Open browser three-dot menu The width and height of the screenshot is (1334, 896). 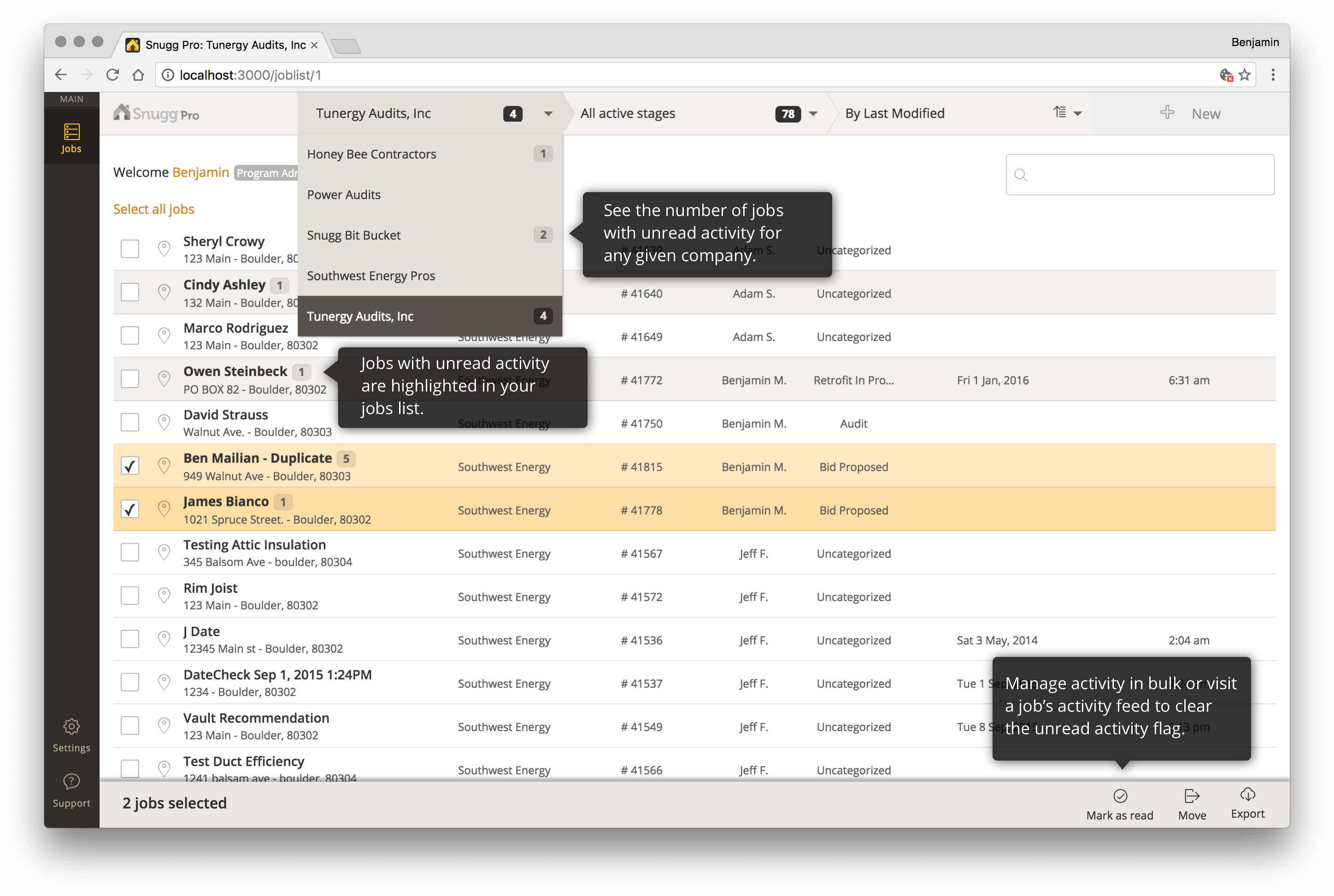pos(1273,75)
